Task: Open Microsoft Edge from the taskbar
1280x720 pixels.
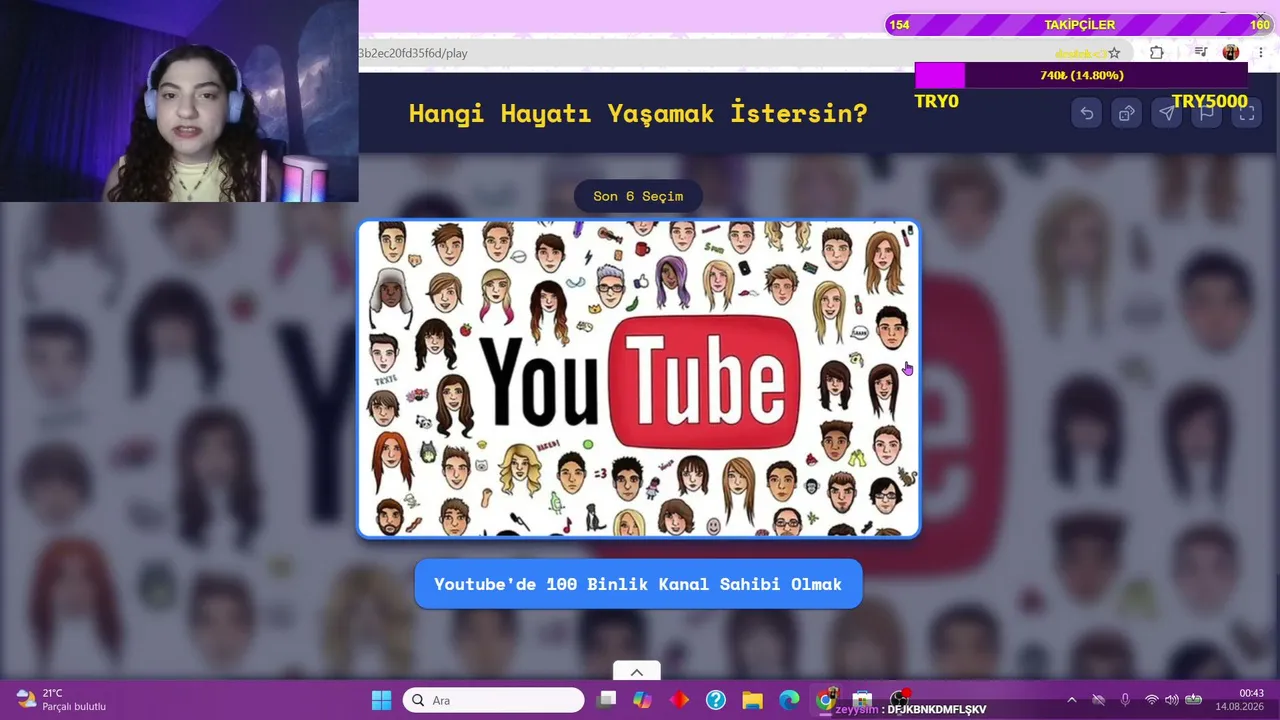Action: tap(789, 700)
